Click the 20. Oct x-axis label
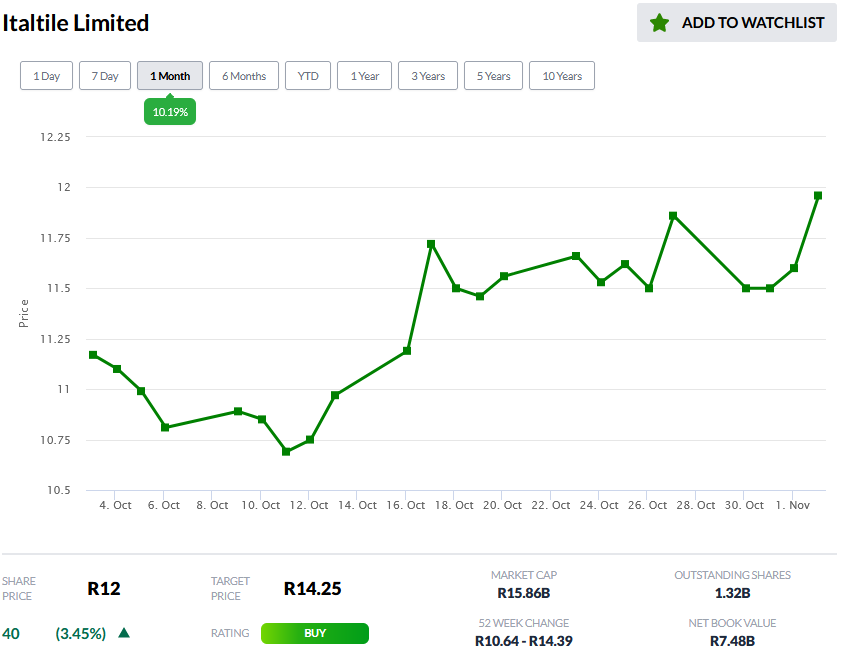Image resolution: width=846 pixels, height=653 pixels. point(502,505)
